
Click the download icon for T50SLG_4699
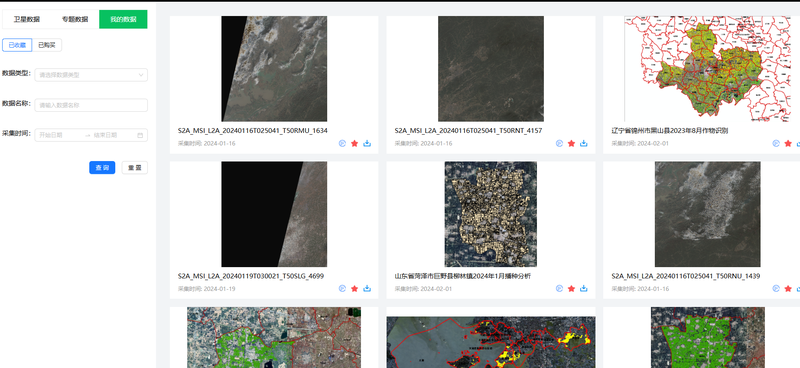pyautogui.click(x=367, y=288)
